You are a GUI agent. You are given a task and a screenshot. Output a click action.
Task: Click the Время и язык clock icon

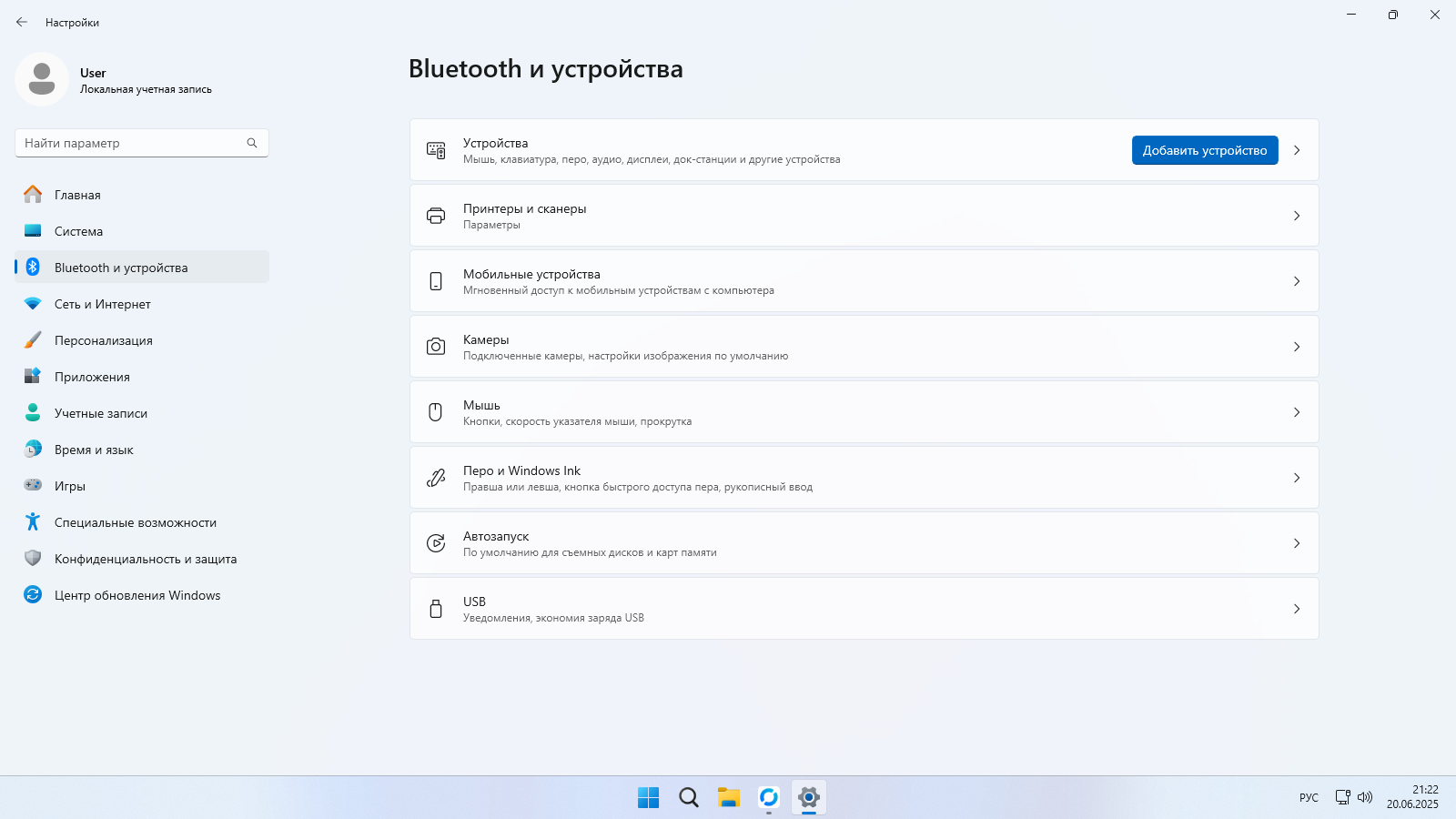pyautogui.click(x=33, y=450)
